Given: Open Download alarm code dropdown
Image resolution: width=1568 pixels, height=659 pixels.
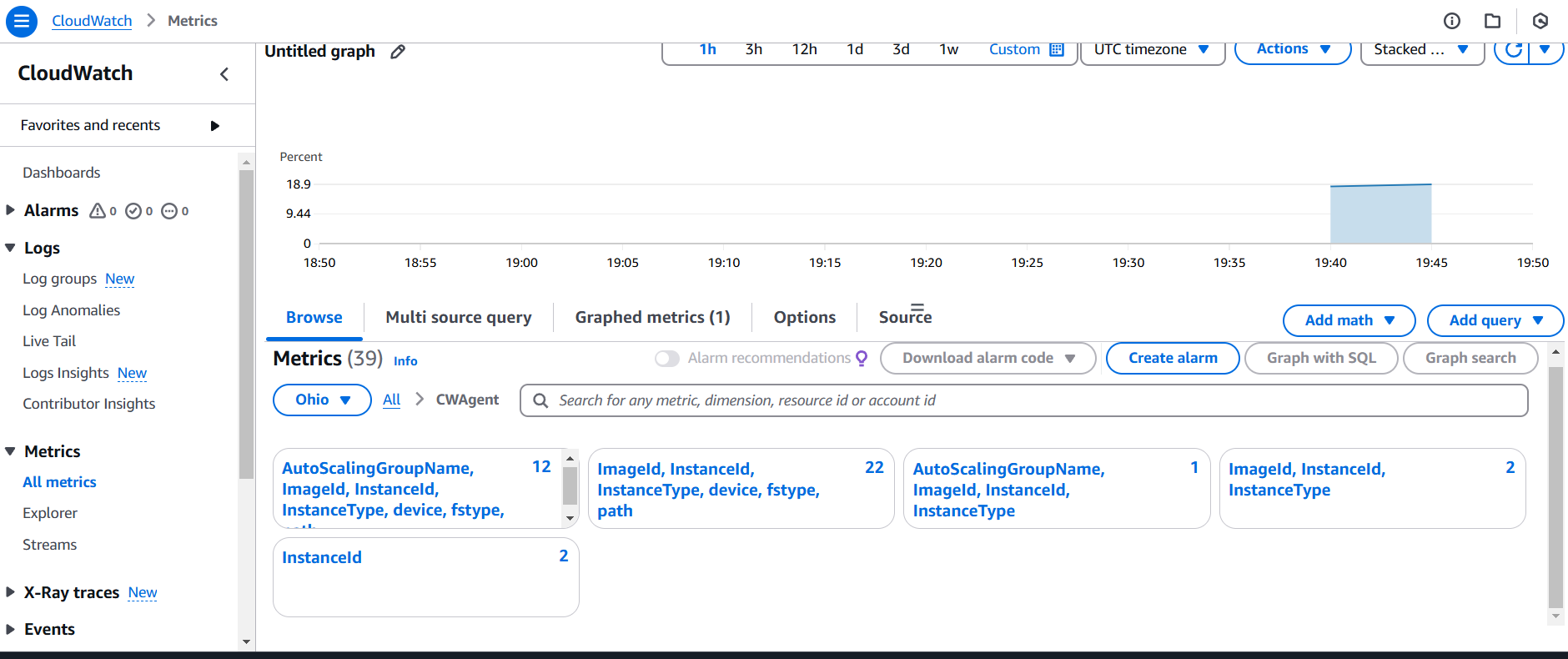Looking at the screenshot, I should pos(988,358).
